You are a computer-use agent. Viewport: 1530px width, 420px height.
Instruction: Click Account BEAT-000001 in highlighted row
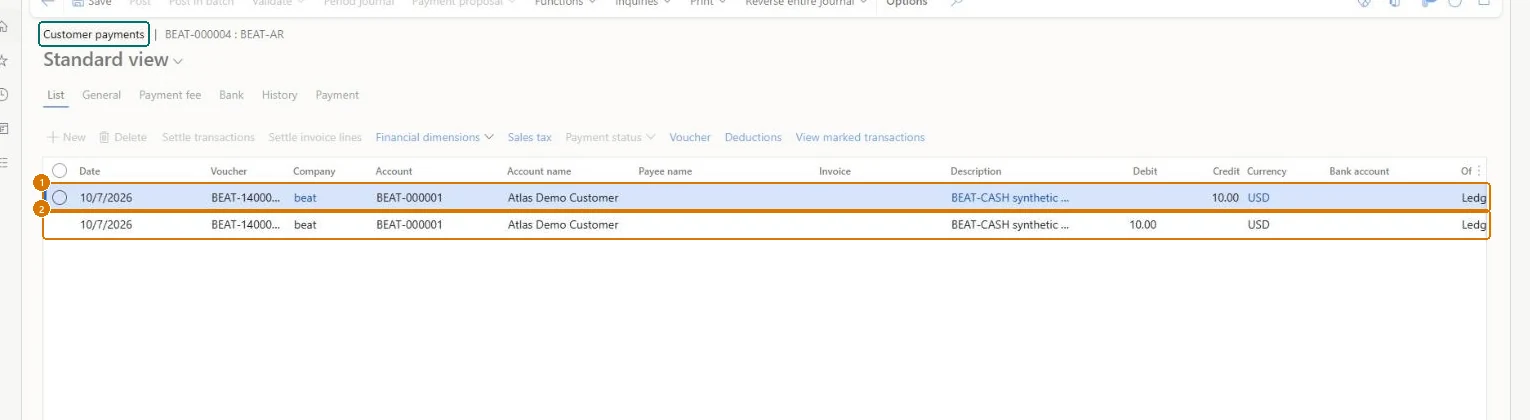(x=409, y=198)
